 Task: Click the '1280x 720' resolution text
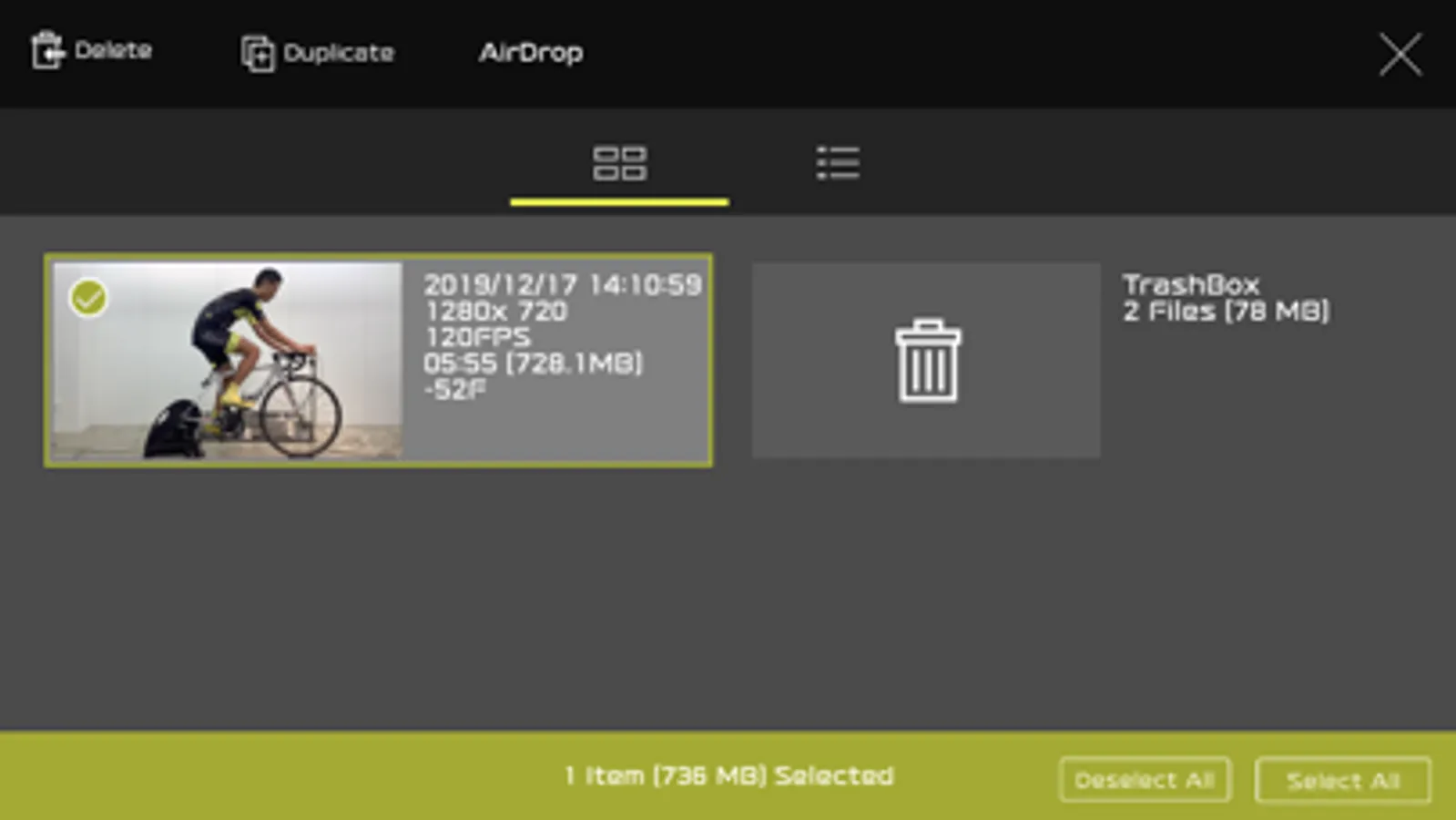[496, 312]
